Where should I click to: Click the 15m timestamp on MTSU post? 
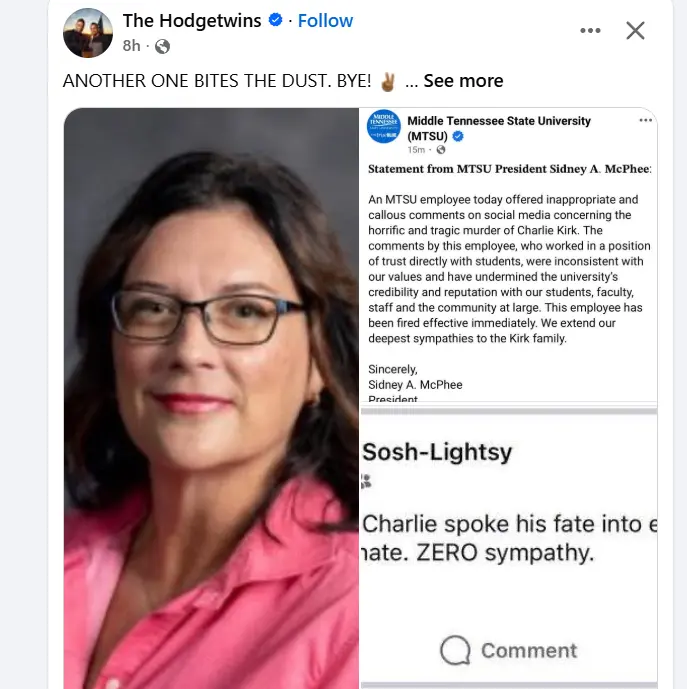[x=416, y=150]
